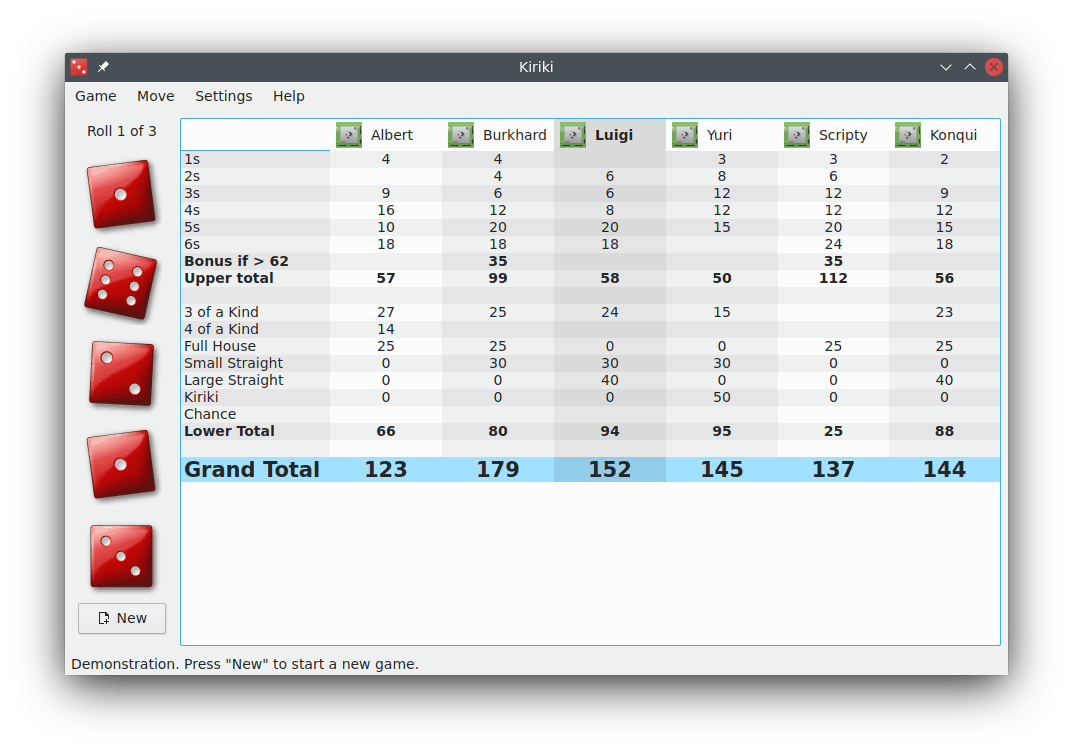Open the Move menu

pos(156,96)
